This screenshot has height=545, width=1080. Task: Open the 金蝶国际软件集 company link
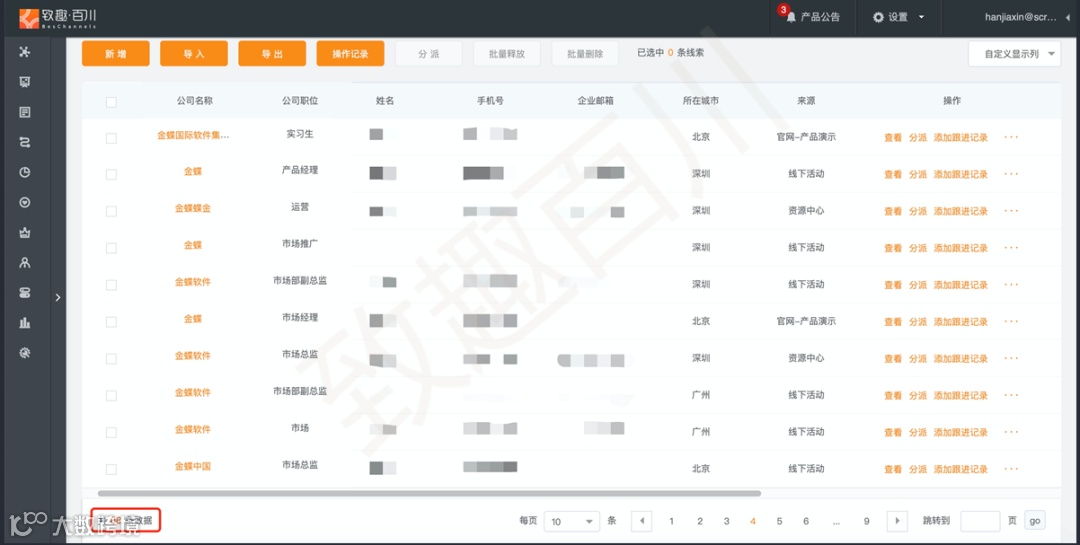point(193,135)
